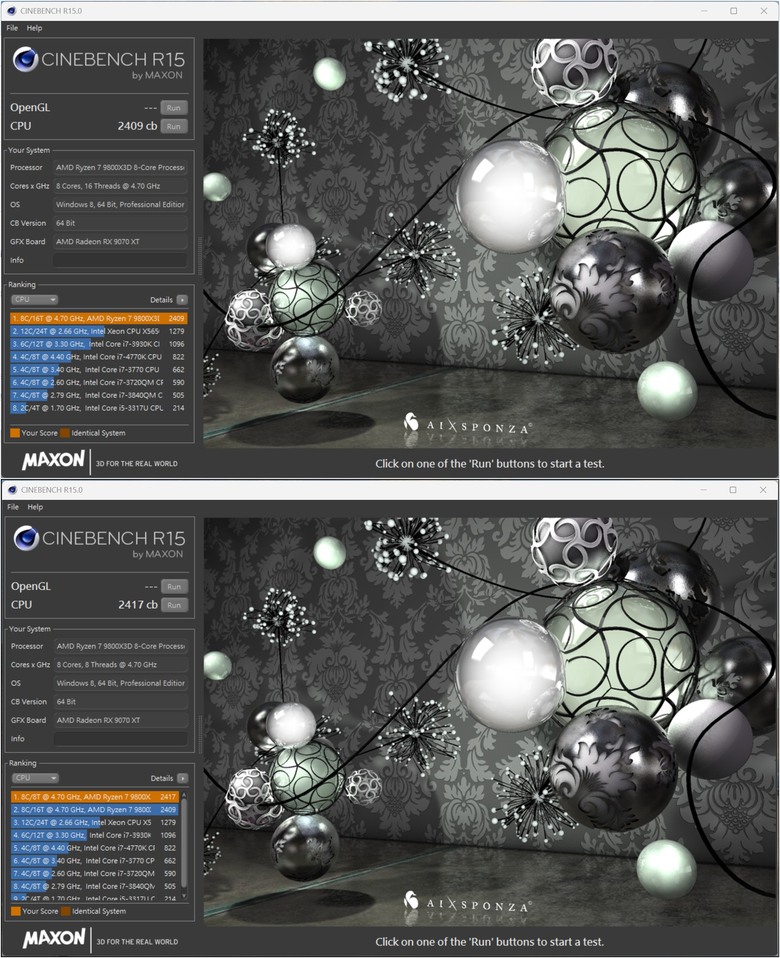
Task: Select Intel Xeon X5650 row in the 2409 cb window
Action: (x=98, y=331)
